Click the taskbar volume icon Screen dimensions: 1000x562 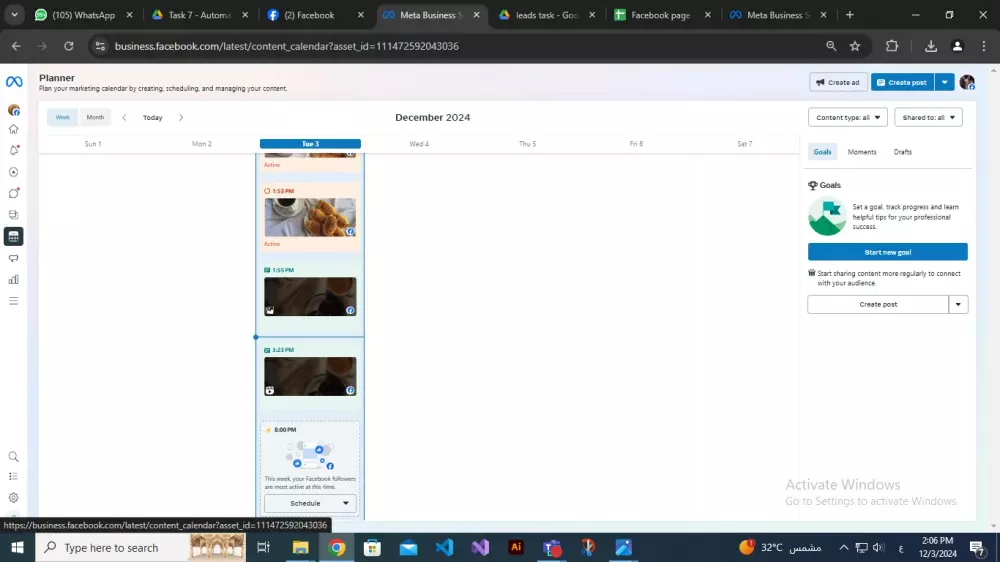point(878,547)
